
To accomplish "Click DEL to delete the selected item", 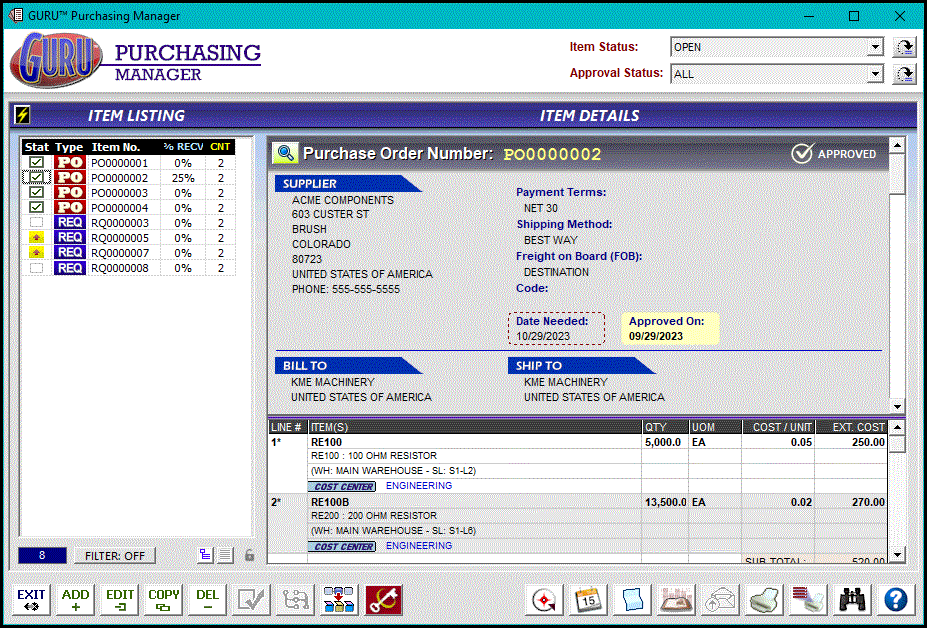I will (208, 601).
